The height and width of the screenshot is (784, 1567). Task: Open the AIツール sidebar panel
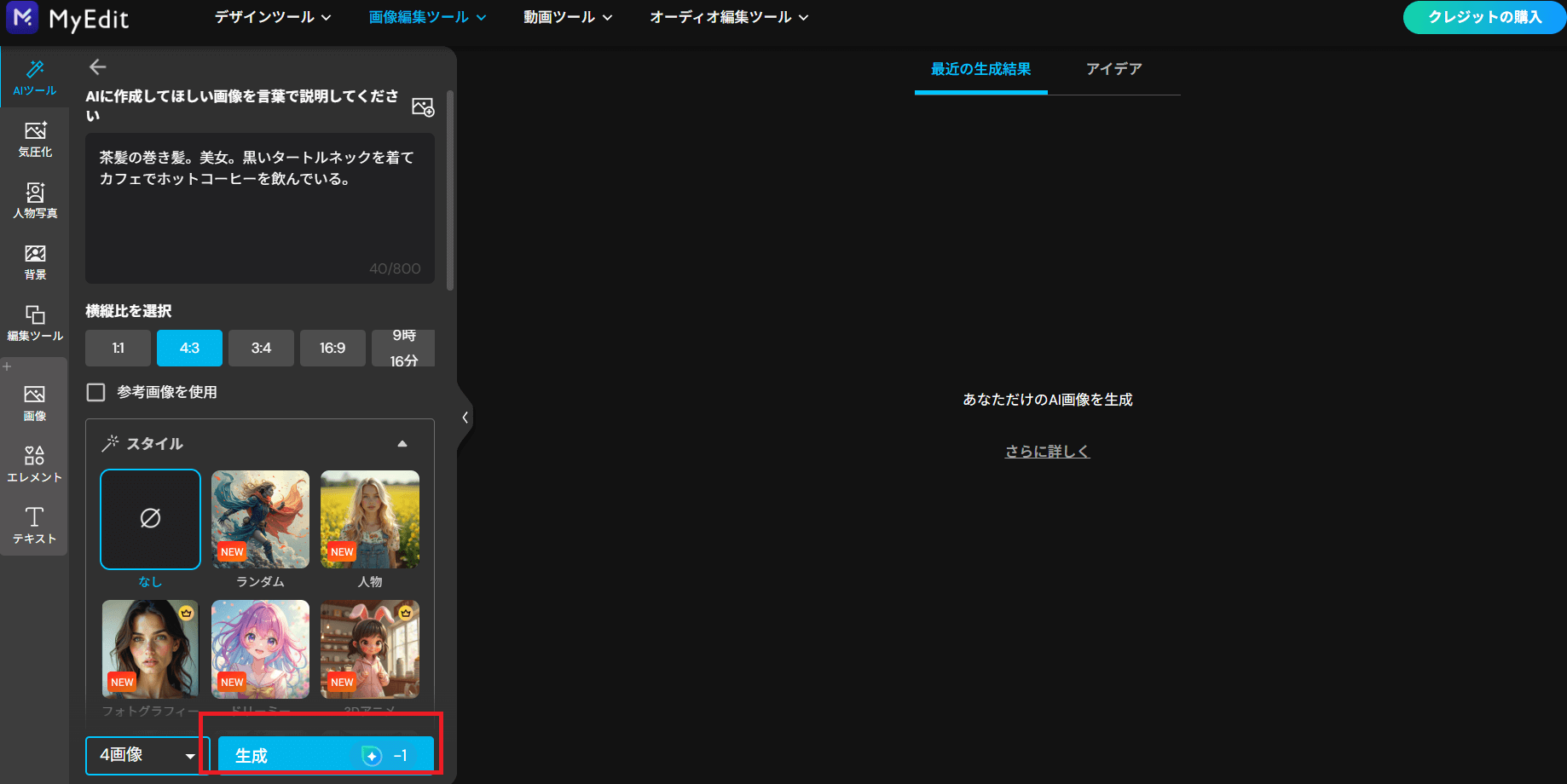point(35,77)
